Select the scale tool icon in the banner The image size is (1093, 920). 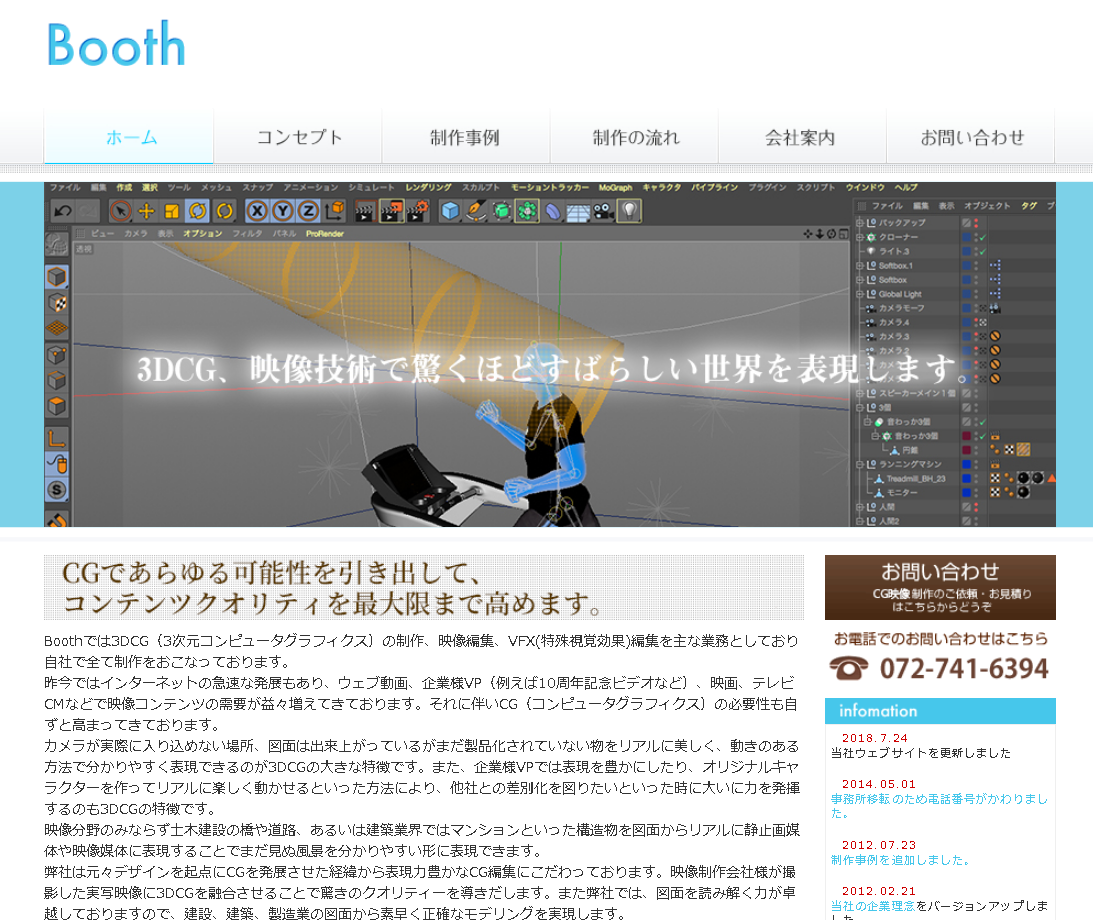point(171,210)
